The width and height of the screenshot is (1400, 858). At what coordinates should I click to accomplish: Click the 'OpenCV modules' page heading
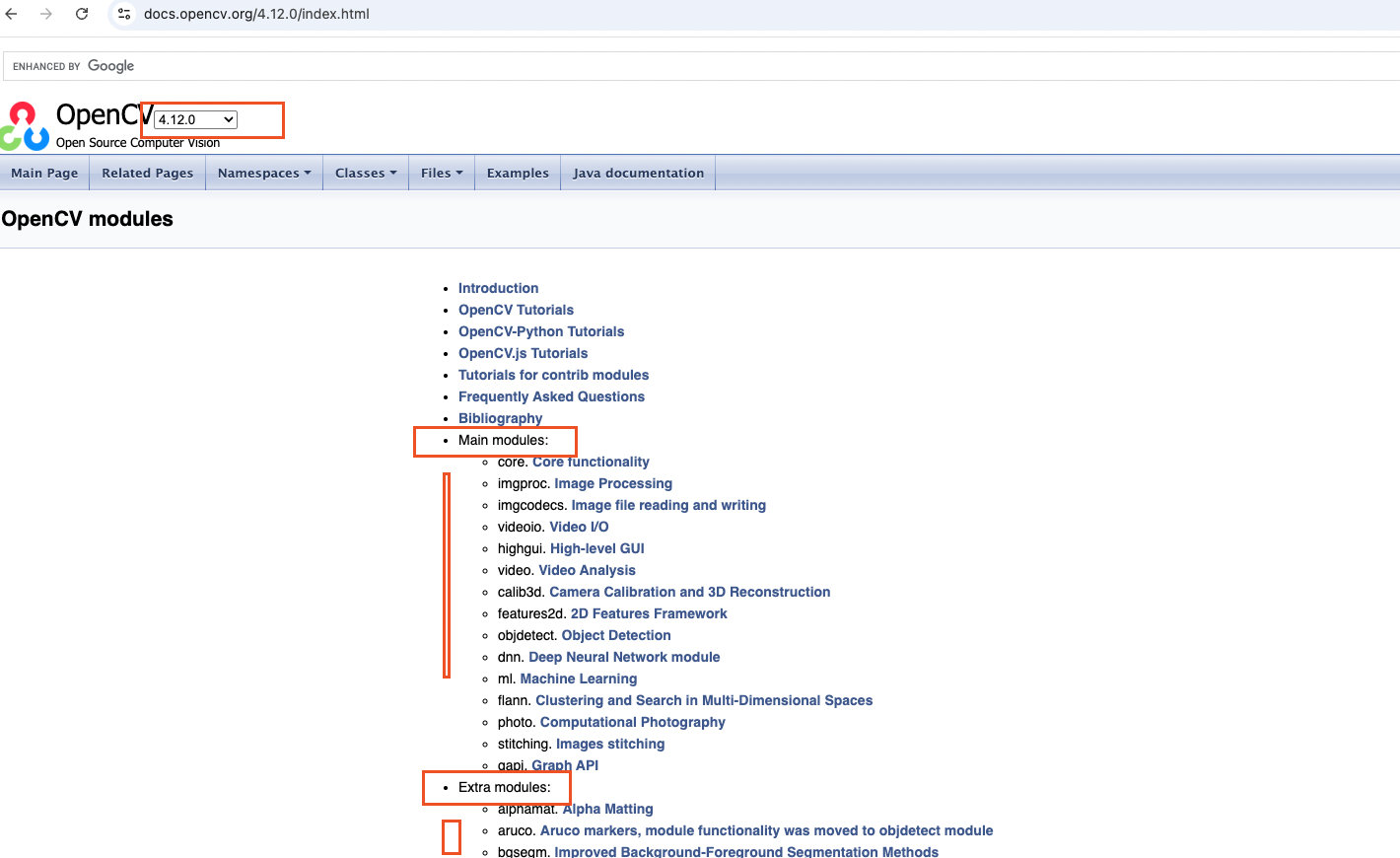coord(87,219)
